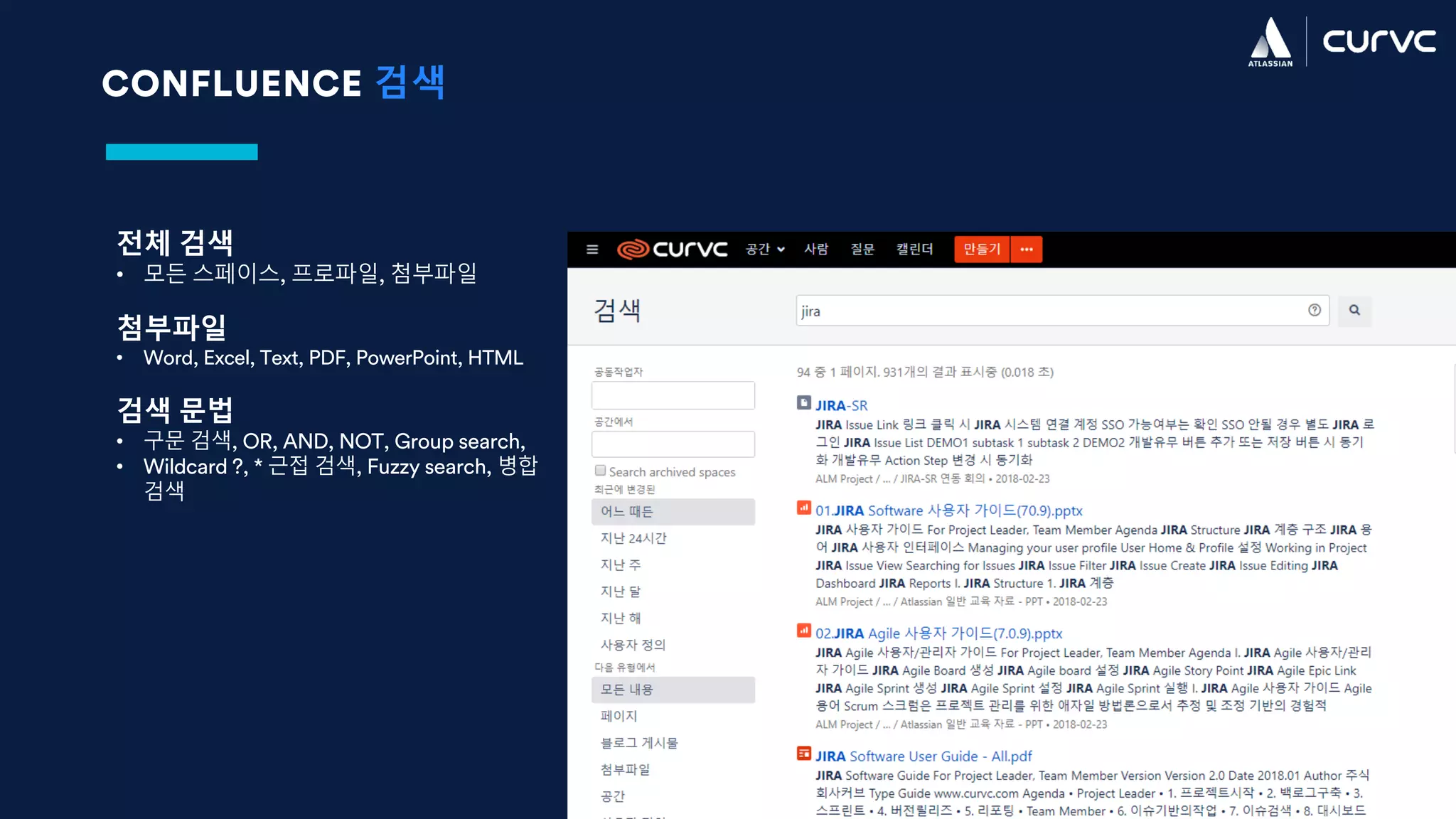Click the PowerPoint icon of 01.JIRA Software result
The width and height of the screenshot is (1456, 819).
click(x=803, y=508)
